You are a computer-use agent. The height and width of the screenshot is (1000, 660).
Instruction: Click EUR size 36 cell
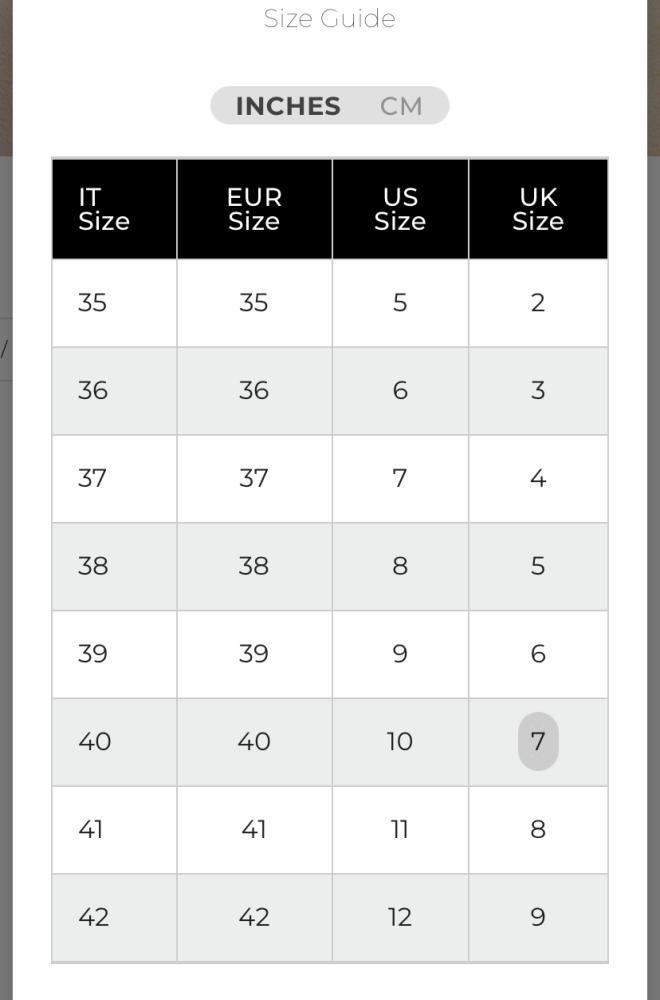coord(254,391)
